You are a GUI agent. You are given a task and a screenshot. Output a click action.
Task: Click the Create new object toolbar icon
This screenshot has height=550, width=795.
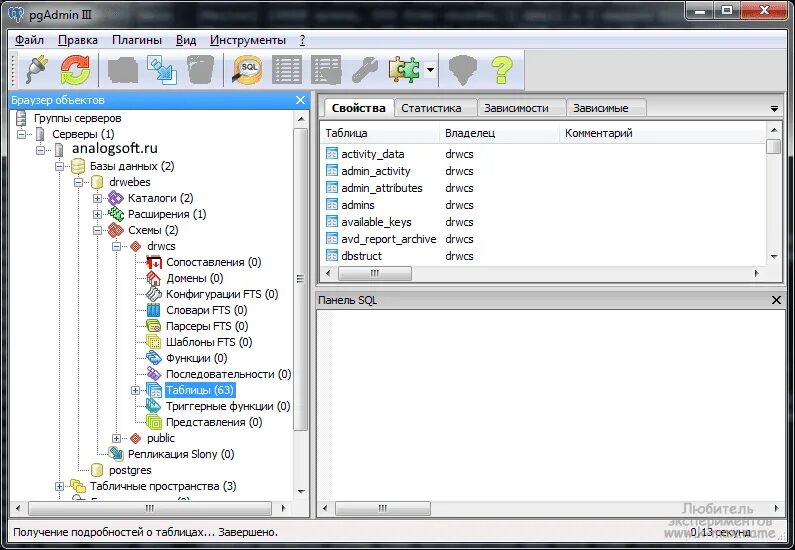[x=162, y=69]
